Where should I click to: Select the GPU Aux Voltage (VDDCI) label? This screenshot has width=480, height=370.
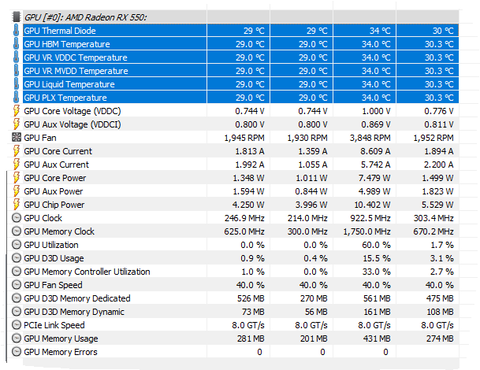(72, 124)
